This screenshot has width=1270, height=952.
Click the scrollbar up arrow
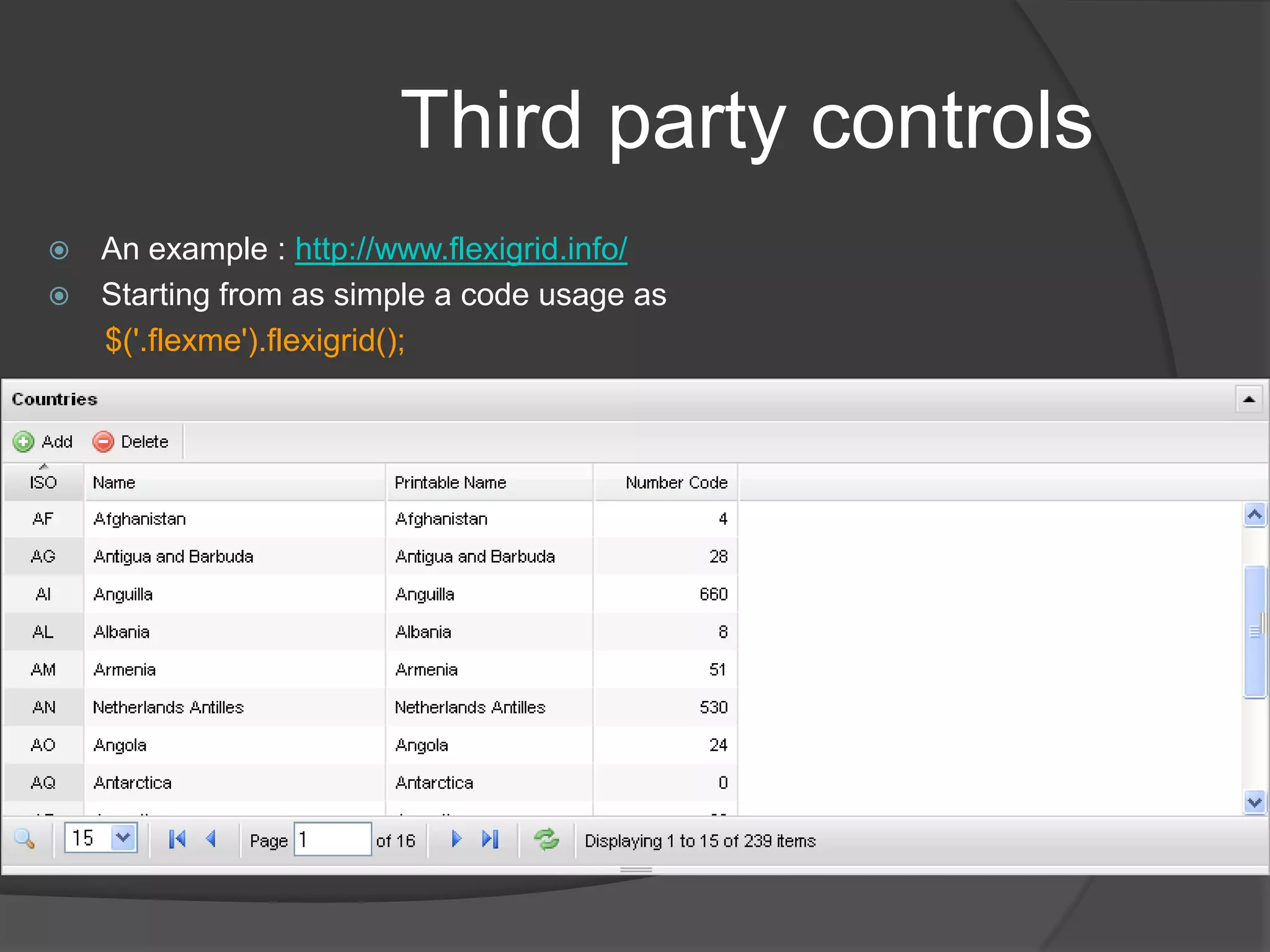click(1254, 515)
